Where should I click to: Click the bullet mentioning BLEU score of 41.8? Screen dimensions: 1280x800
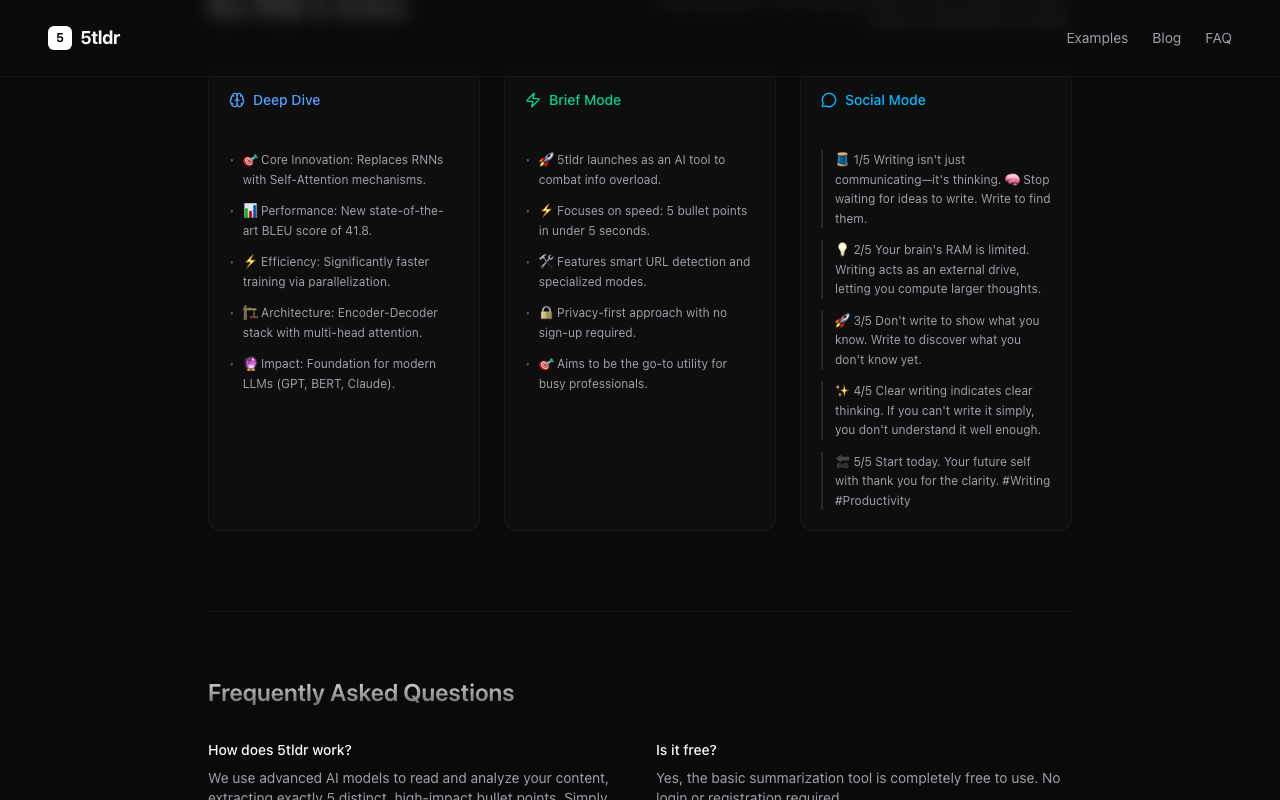tap(343, 220)
